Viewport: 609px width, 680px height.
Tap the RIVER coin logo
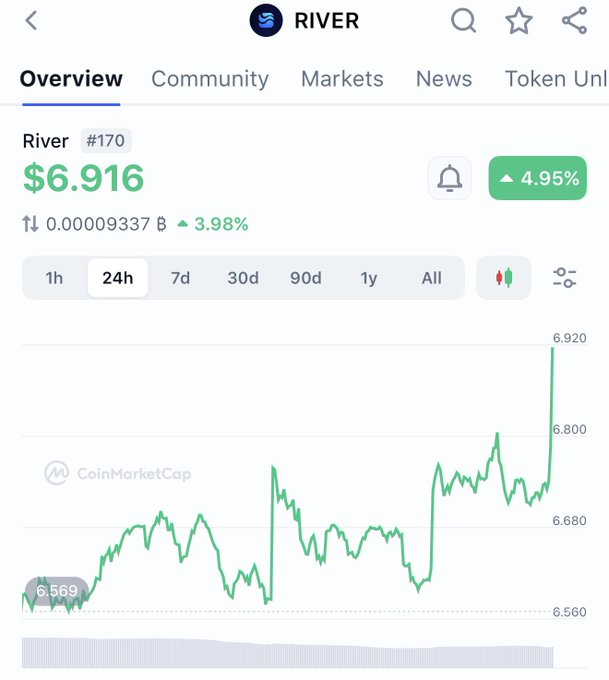click(266, 20)
